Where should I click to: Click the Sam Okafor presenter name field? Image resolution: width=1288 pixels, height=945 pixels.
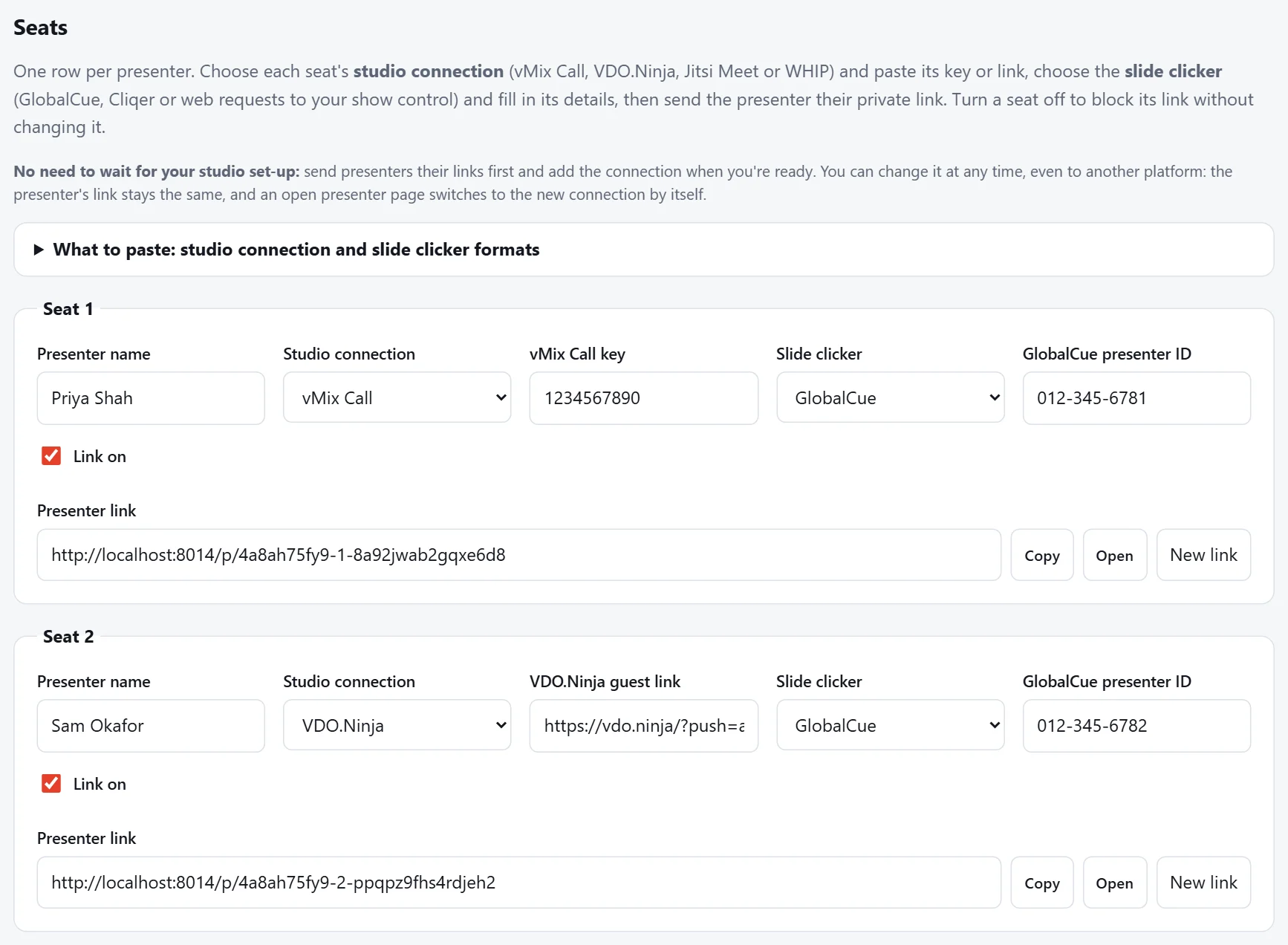tap(151, 726)
